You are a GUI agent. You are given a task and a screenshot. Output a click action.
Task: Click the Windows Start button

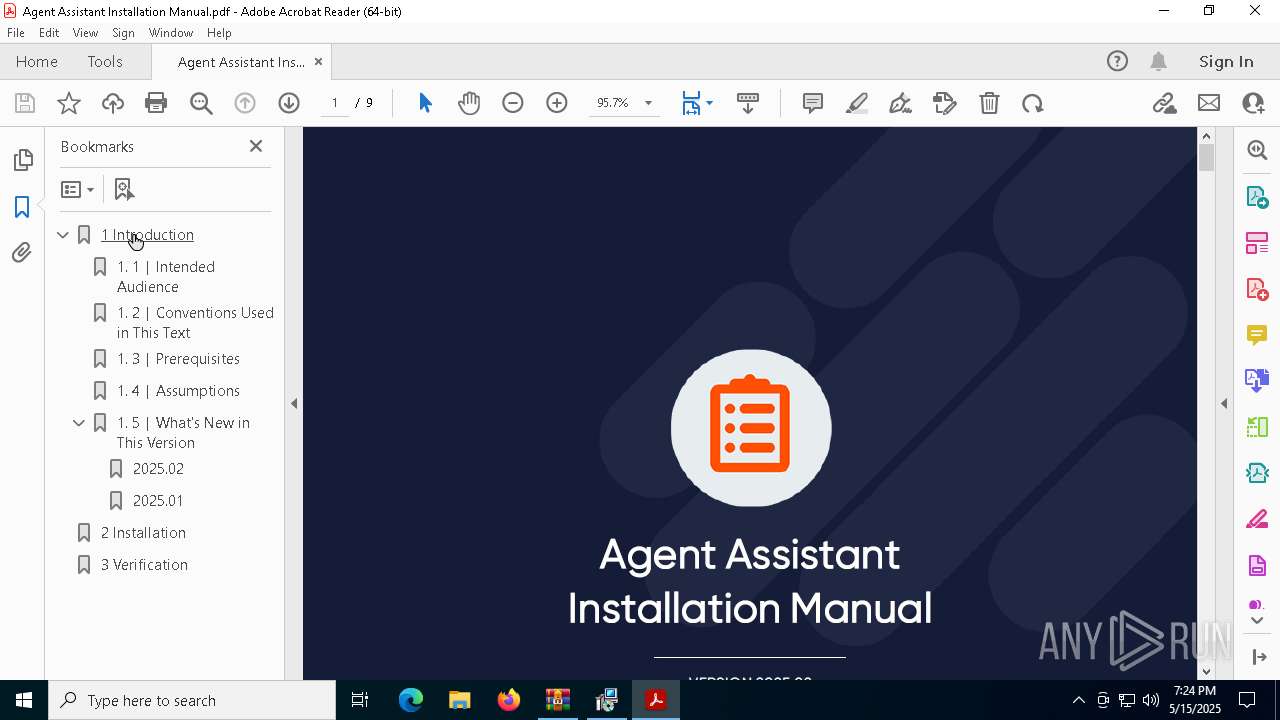24,700
